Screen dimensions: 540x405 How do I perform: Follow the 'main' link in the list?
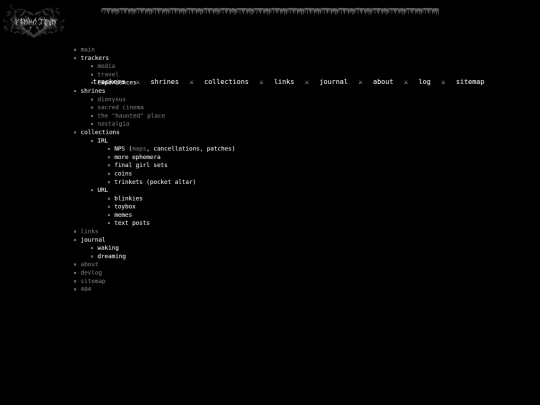[87, 50]
